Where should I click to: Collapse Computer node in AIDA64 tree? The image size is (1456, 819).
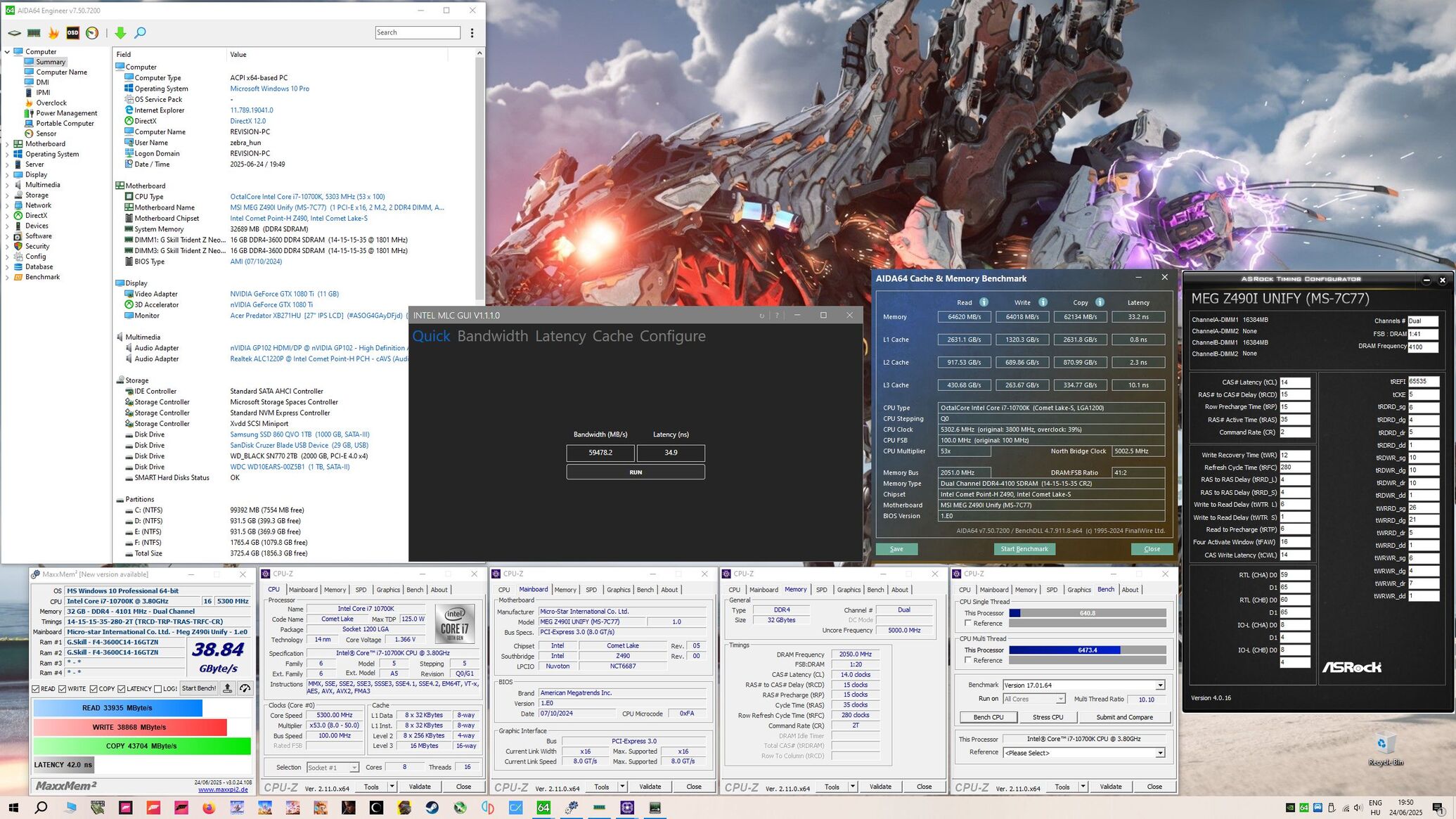point(7,52)
